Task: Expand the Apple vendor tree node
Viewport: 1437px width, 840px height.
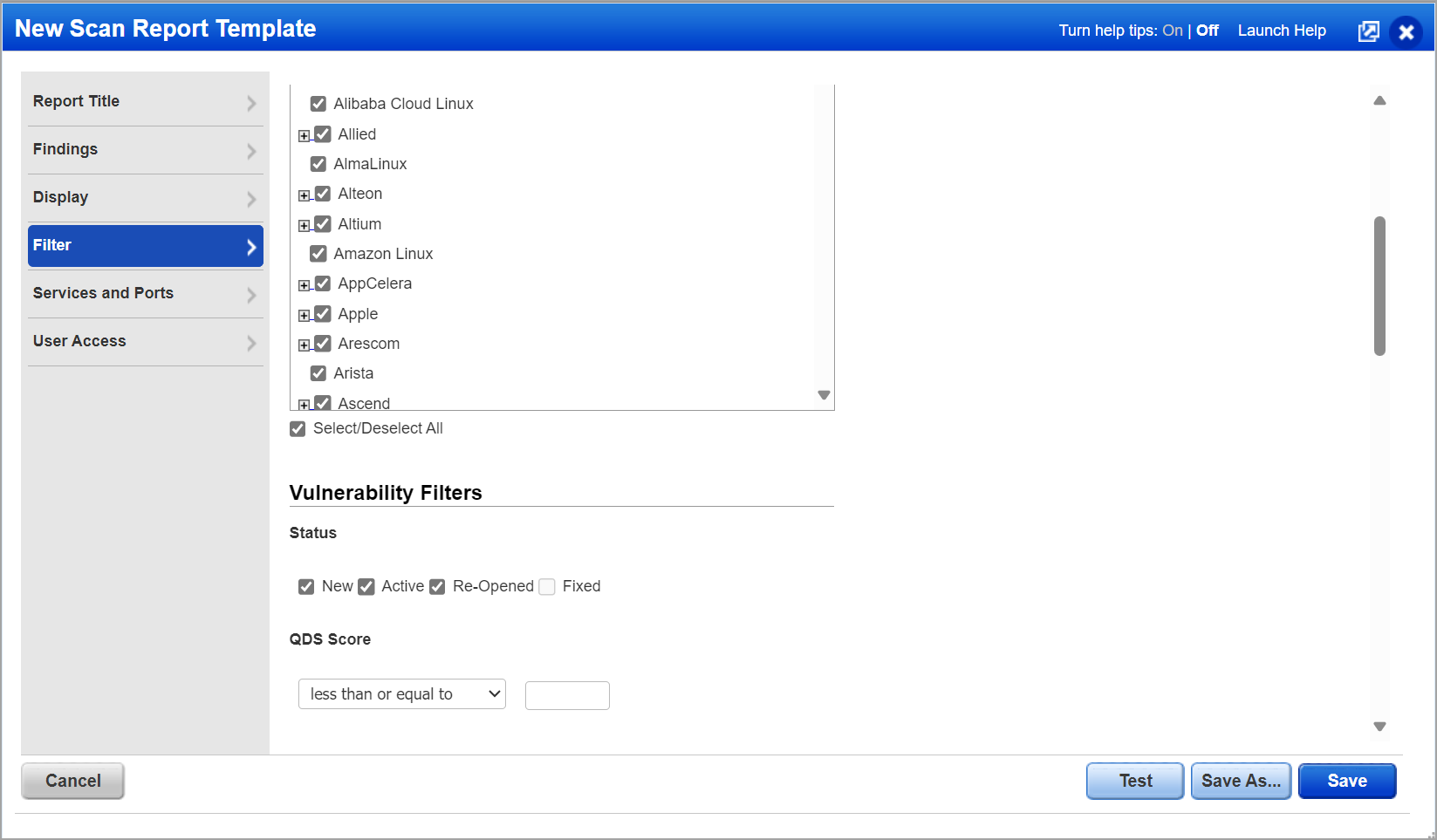Action: point(304,315)
